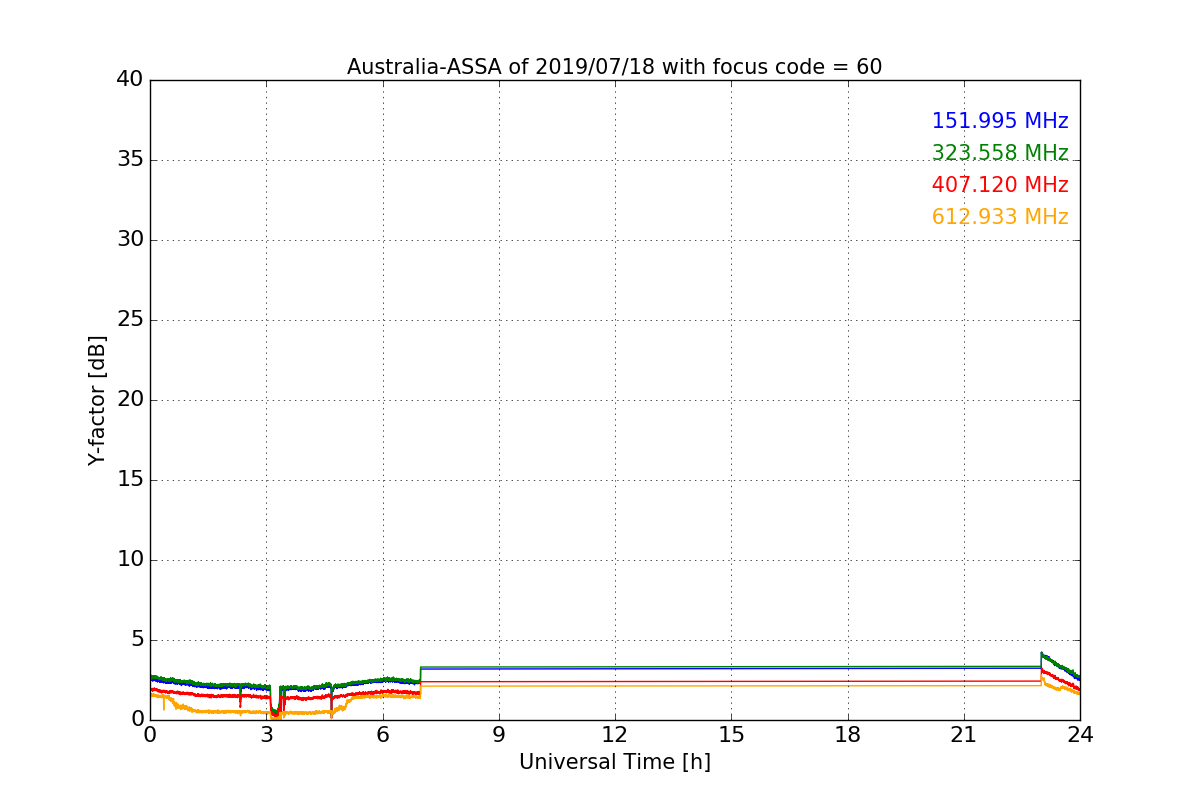Click the 'Y-factor [dB]' axis label
This screenshot has width=1200, height=800.
97,400
